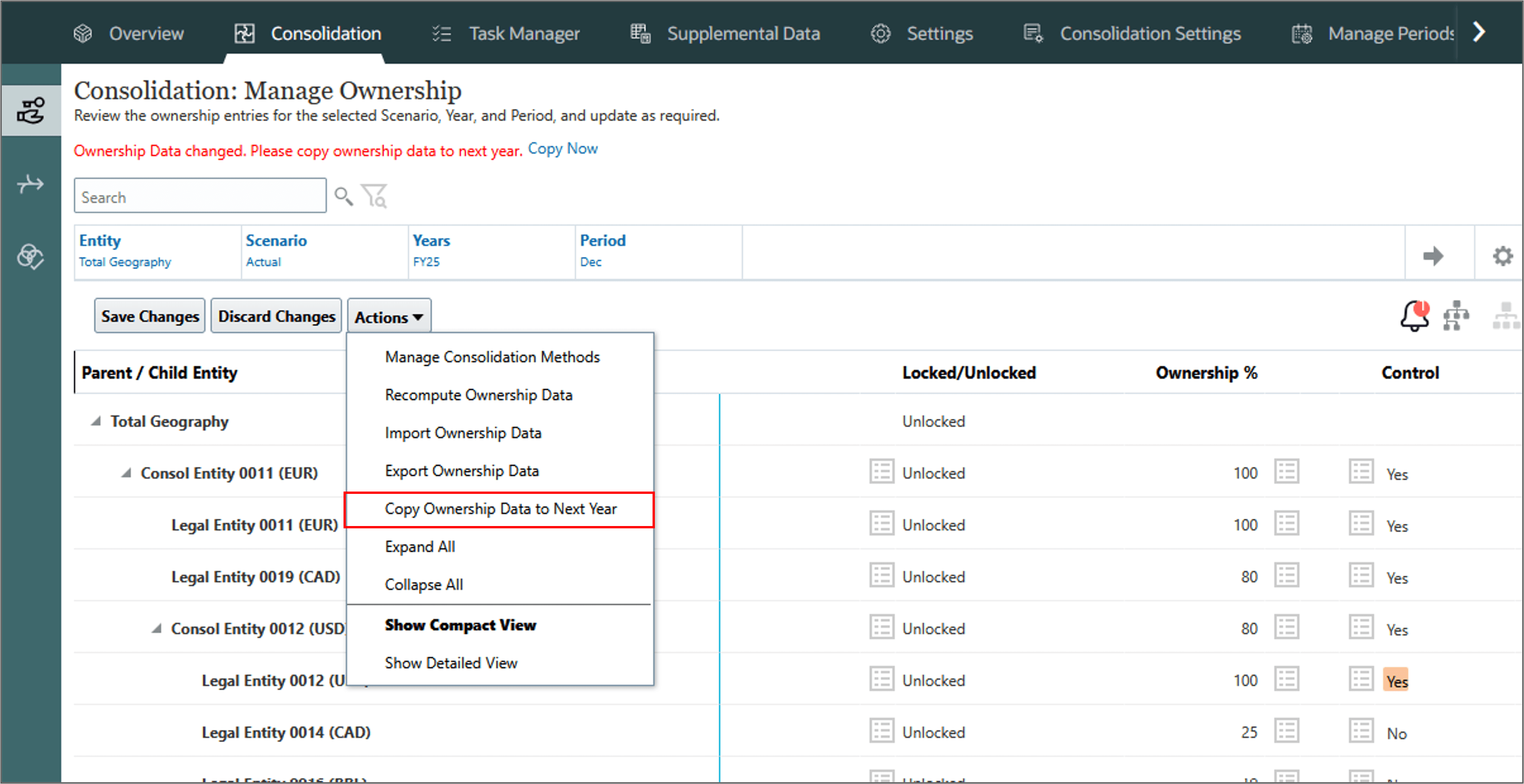The height and width of the screenshot is (784, 1524).
Task: Click the search magnifier icon
Action: tap(343, 196)
